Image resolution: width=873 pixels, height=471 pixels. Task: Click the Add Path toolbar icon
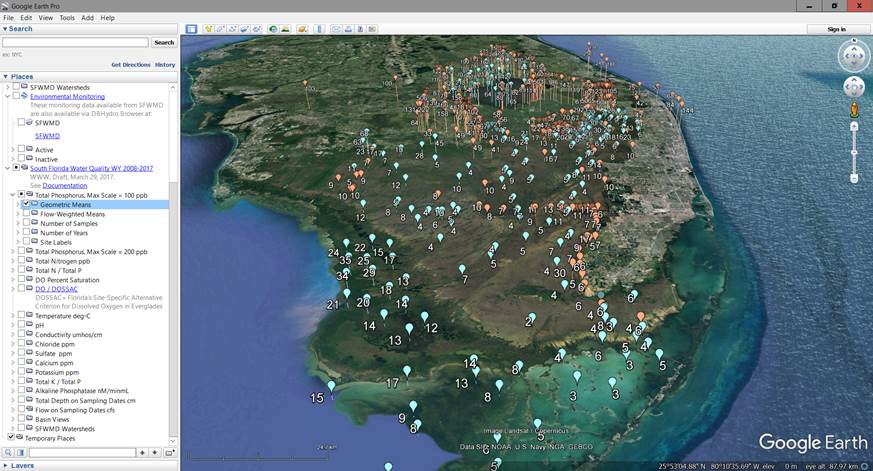coord(233,29)
